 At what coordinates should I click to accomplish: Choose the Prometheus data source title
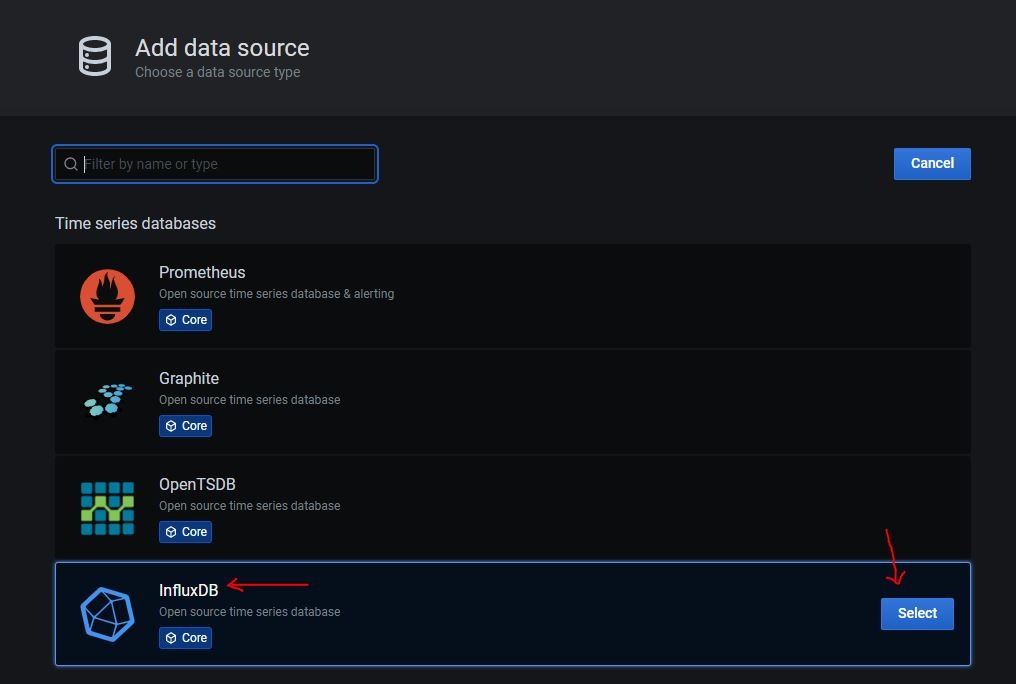pos(202,272)
